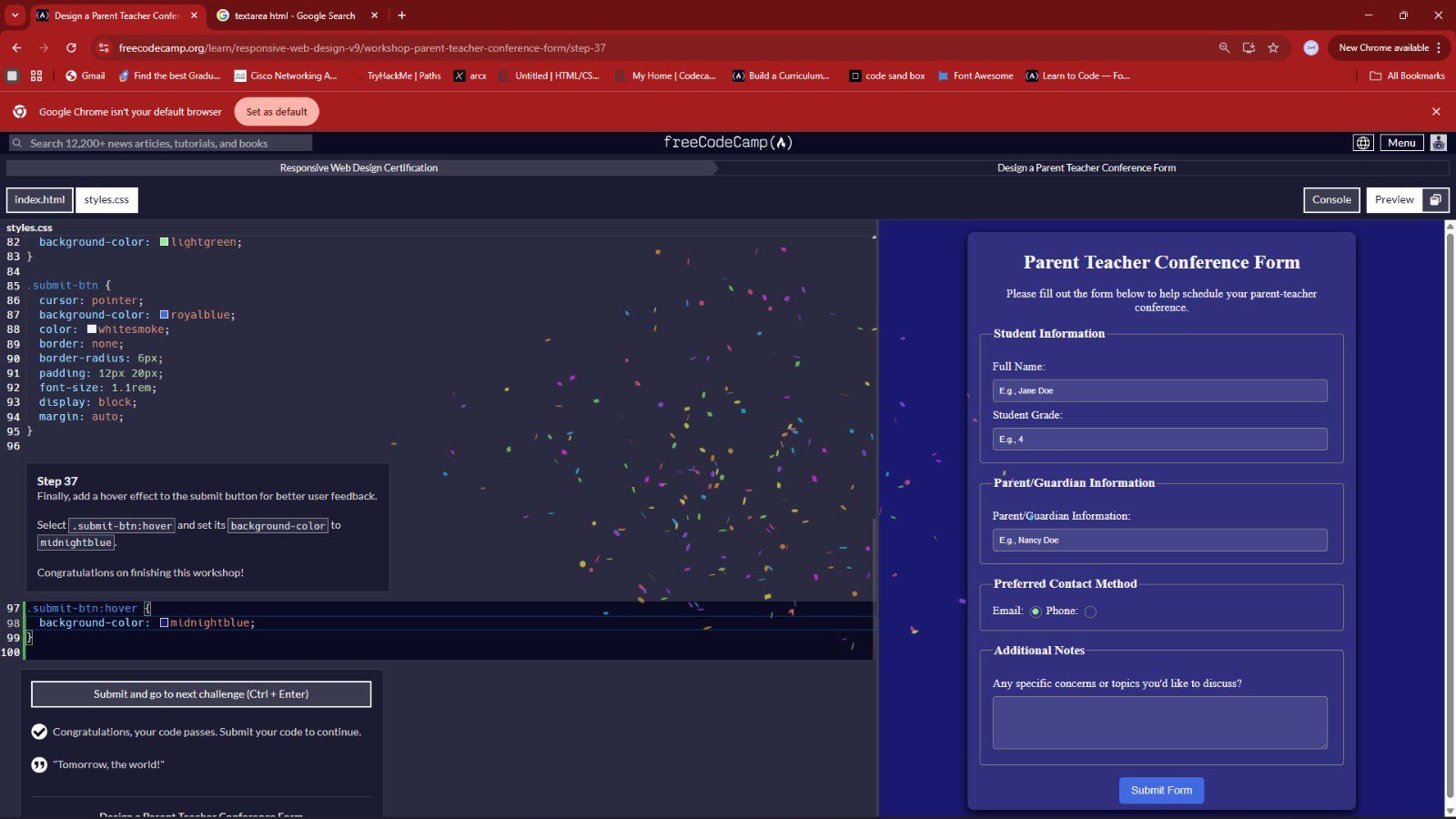1456x819 pixels.
Task: Click Submit and go to next challenge
Action: coord(201,694)
